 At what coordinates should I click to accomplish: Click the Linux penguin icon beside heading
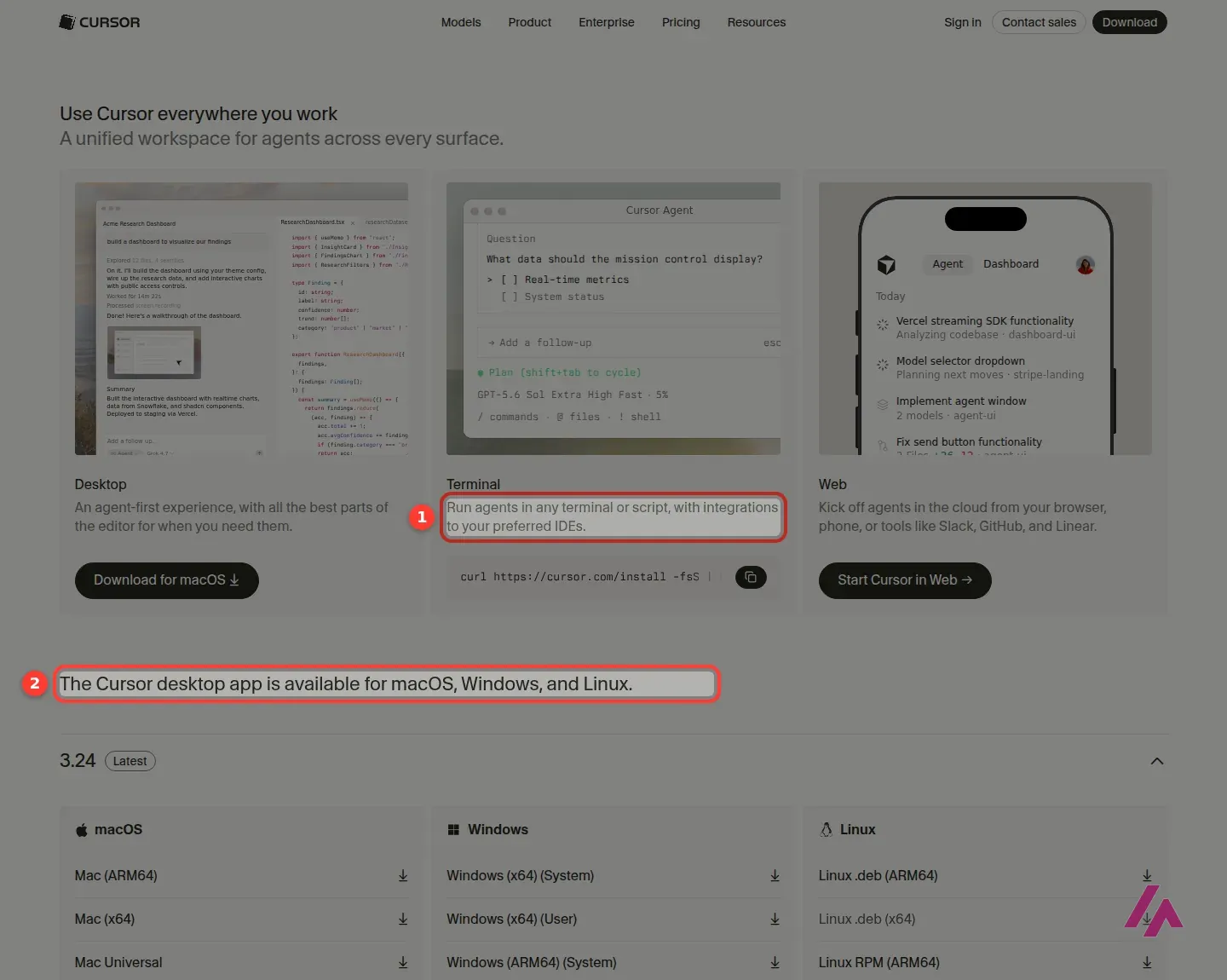tap(826, 830)
